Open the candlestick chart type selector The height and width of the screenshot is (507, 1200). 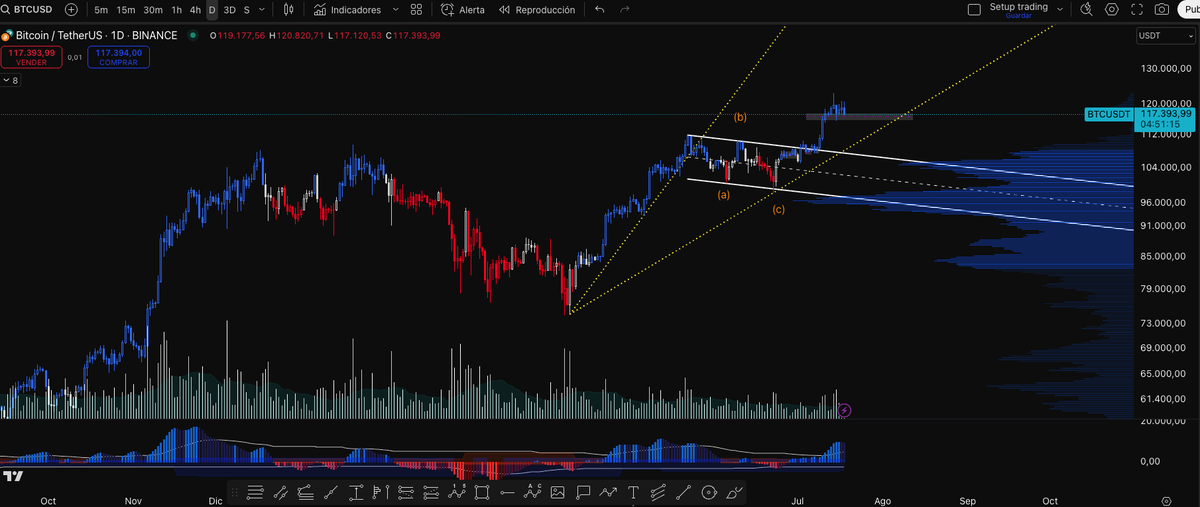(x=289, y=9)
